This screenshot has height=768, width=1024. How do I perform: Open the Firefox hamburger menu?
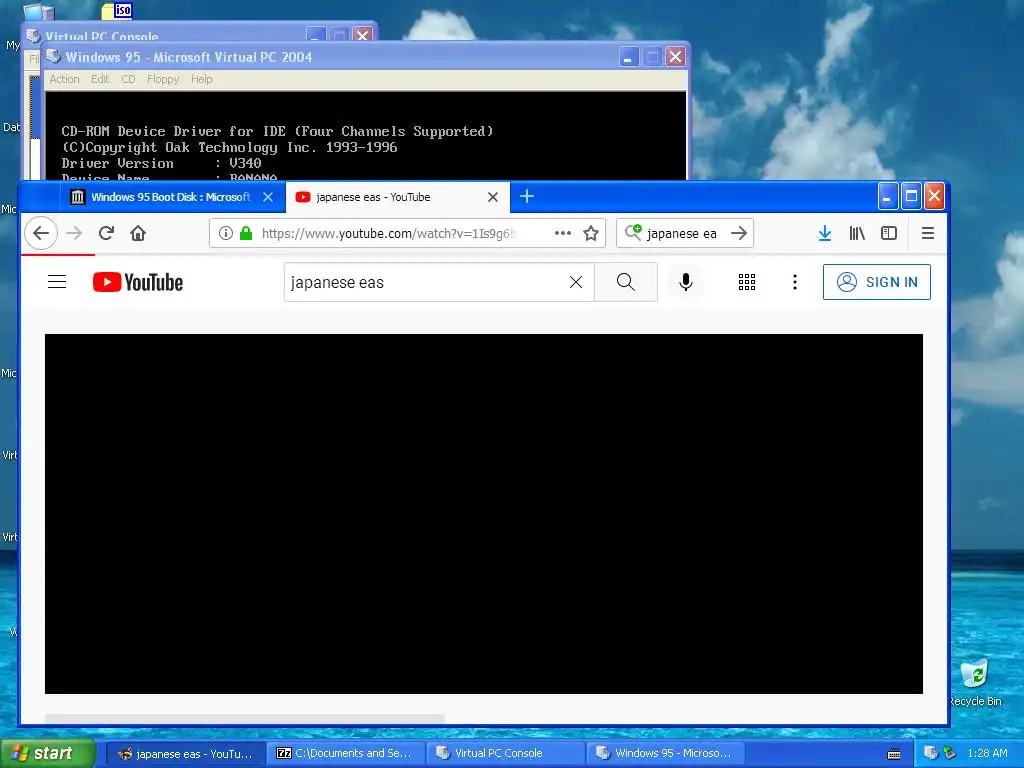tap(927, 233)
